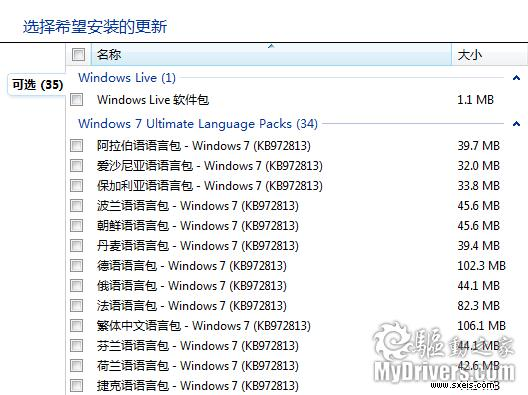Collapse the Windows Live group arrow

point(516,78)
